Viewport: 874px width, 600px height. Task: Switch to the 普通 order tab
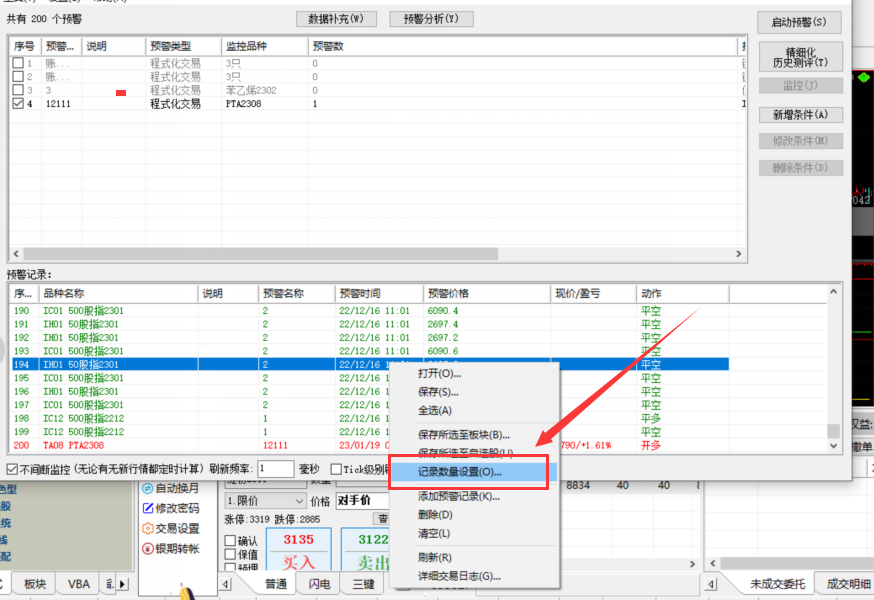276,584
